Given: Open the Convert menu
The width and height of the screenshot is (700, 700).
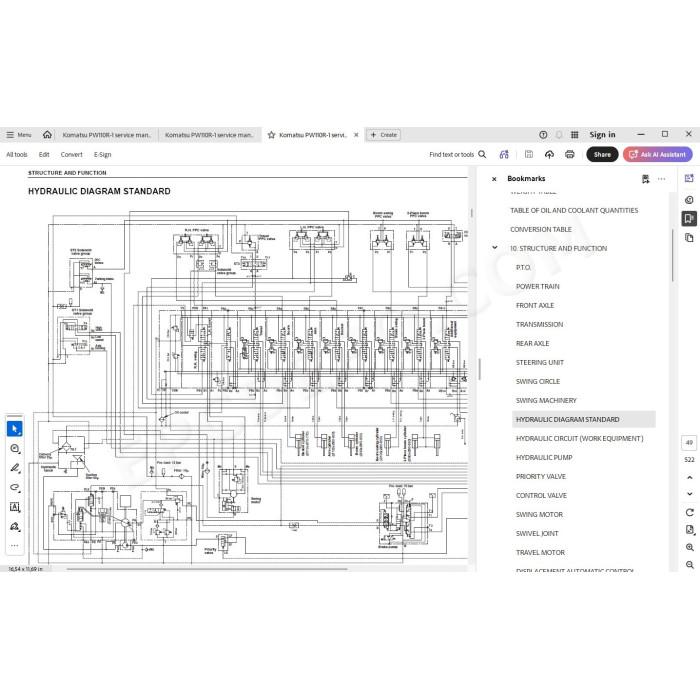Looking at the screenshot, I should 71,154.
